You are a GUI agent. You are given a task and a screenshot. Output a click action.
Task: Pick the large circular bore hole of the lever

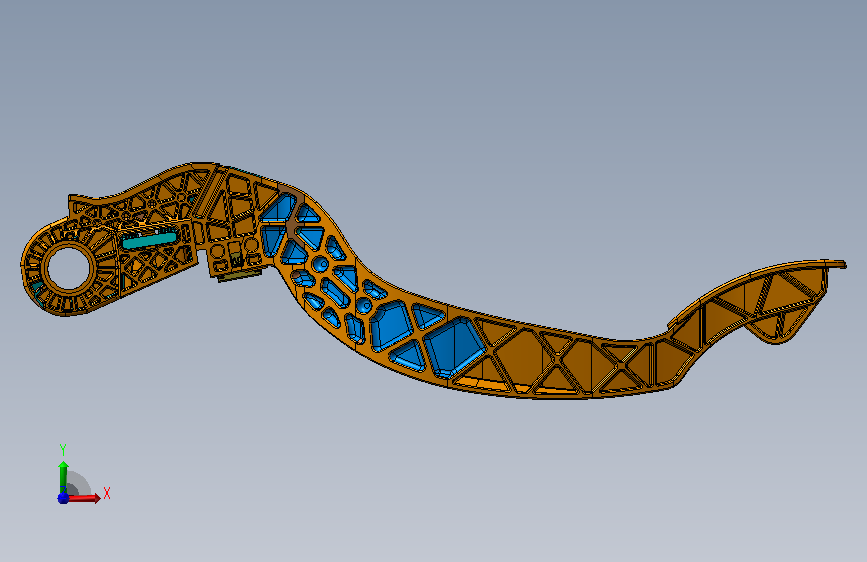click(x=69, y=268)
